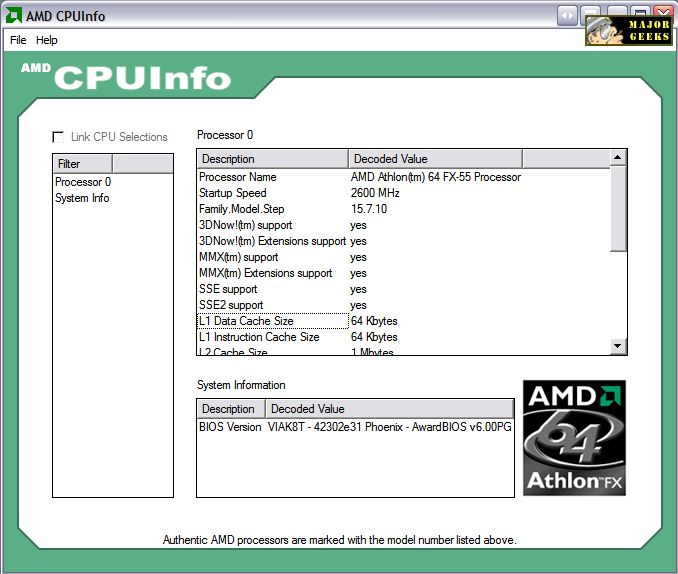Click the 2600 MHz value
The image size is (678, 574).
(375, 193)
